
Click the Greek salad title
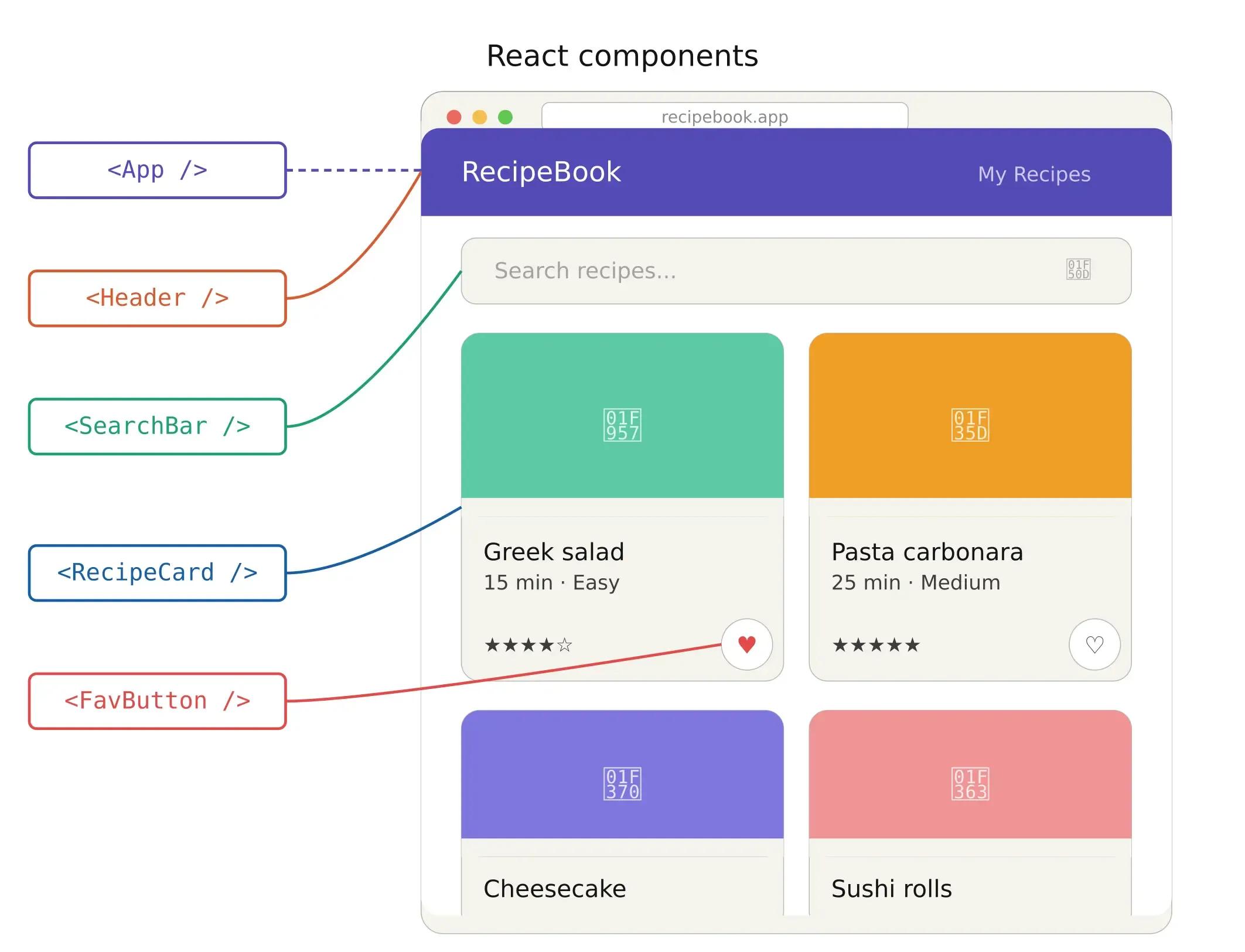(554, 552)
